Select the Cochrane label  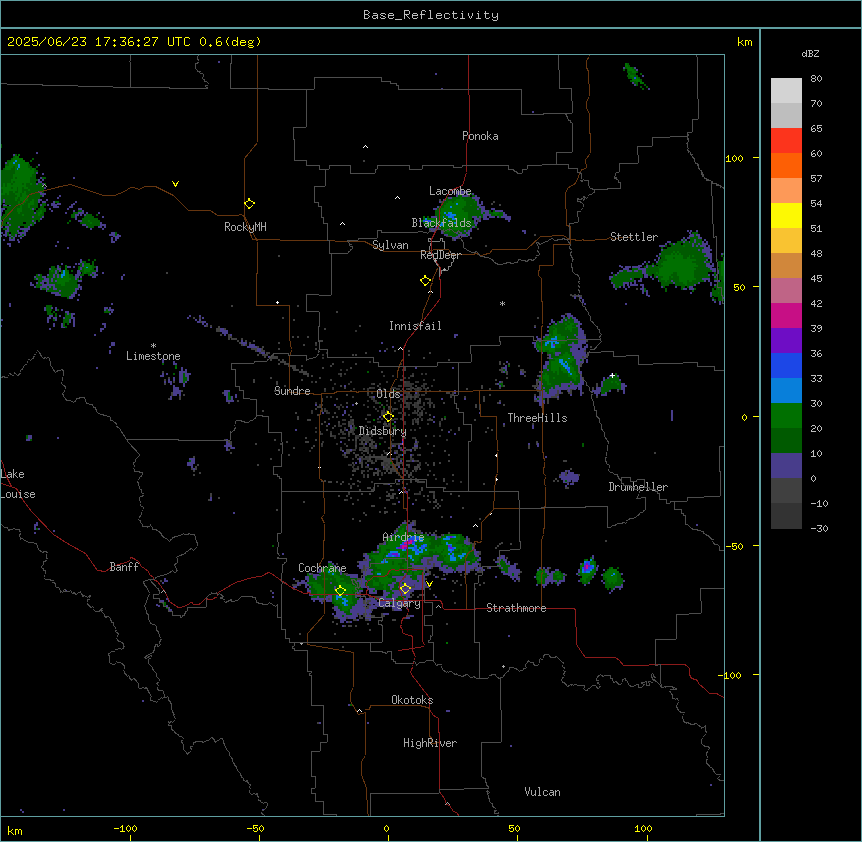pos(322,568)
